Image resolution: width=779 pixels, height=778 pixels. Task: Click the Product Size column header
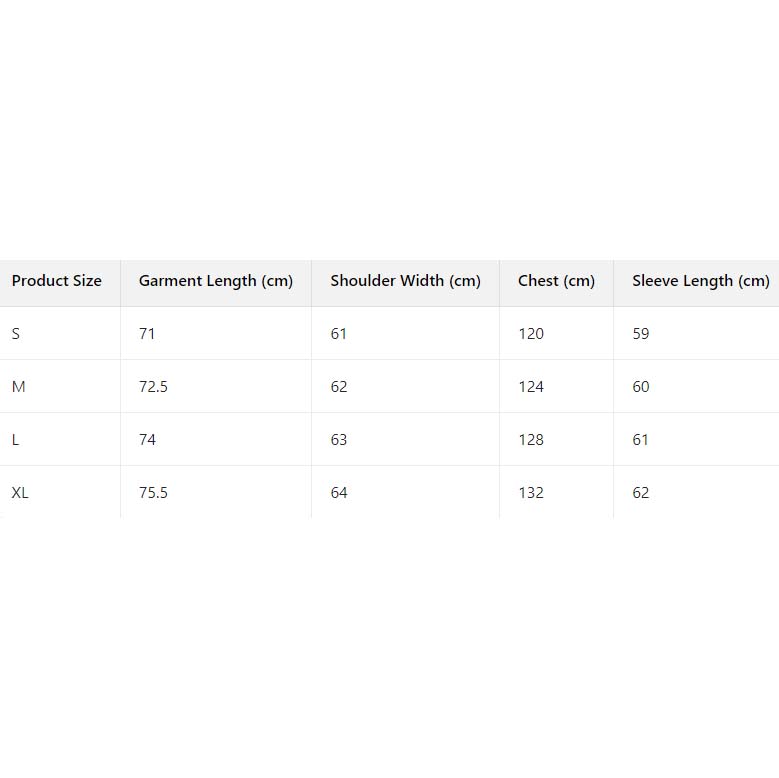click(x=57, y=281)
